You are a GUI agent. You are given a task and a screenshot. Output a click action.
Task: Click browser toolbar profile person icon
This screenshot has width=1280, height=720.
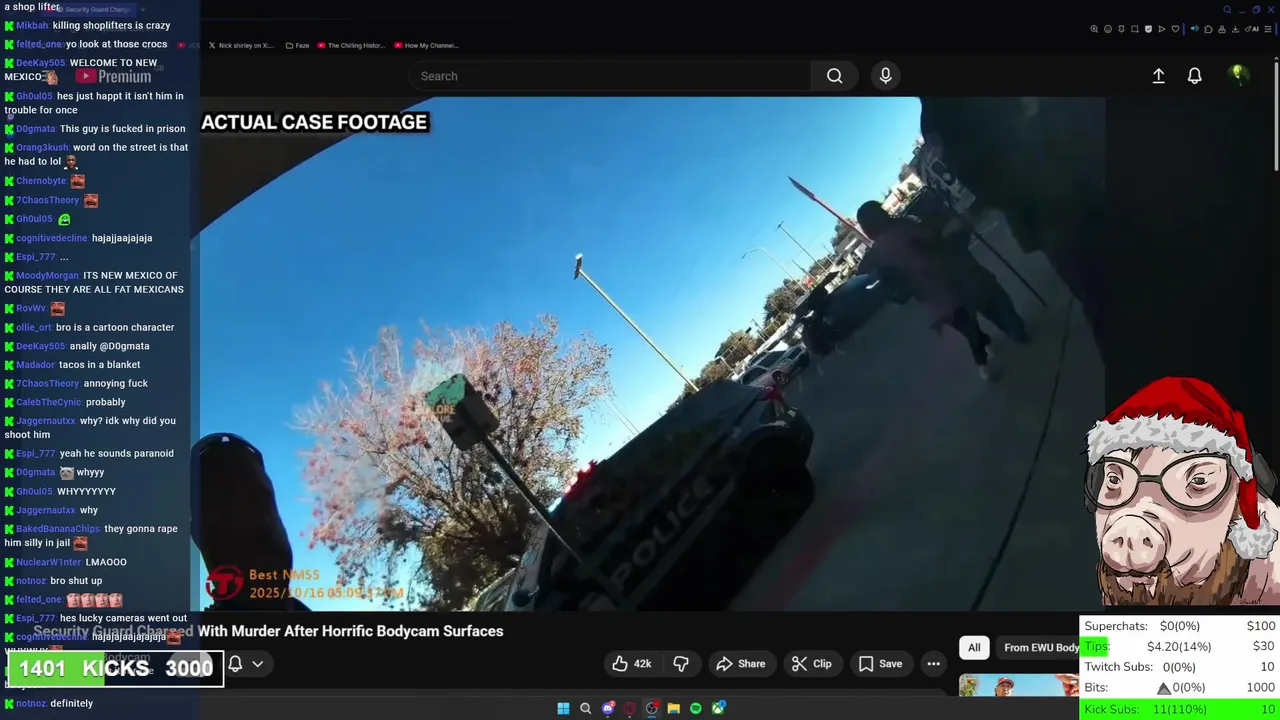point(1222,29)
